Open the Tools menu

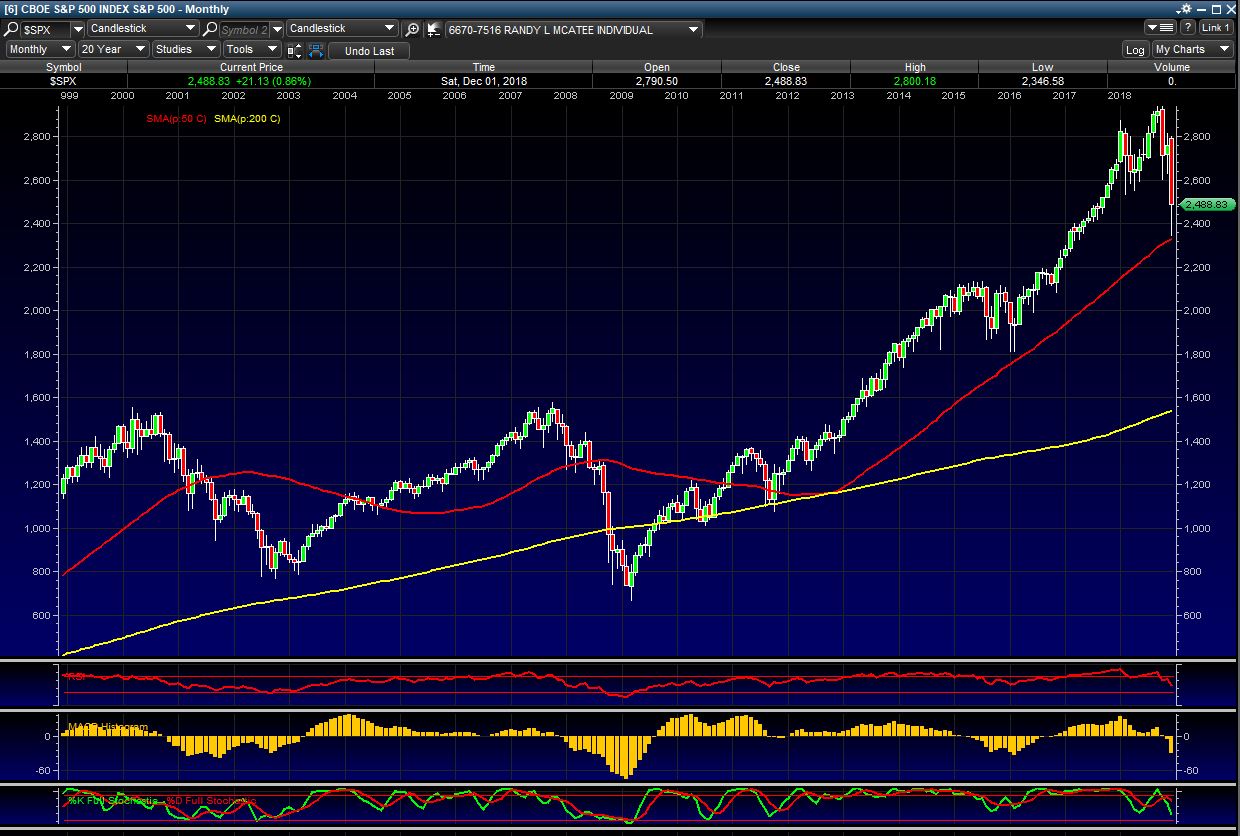(251, 49)
